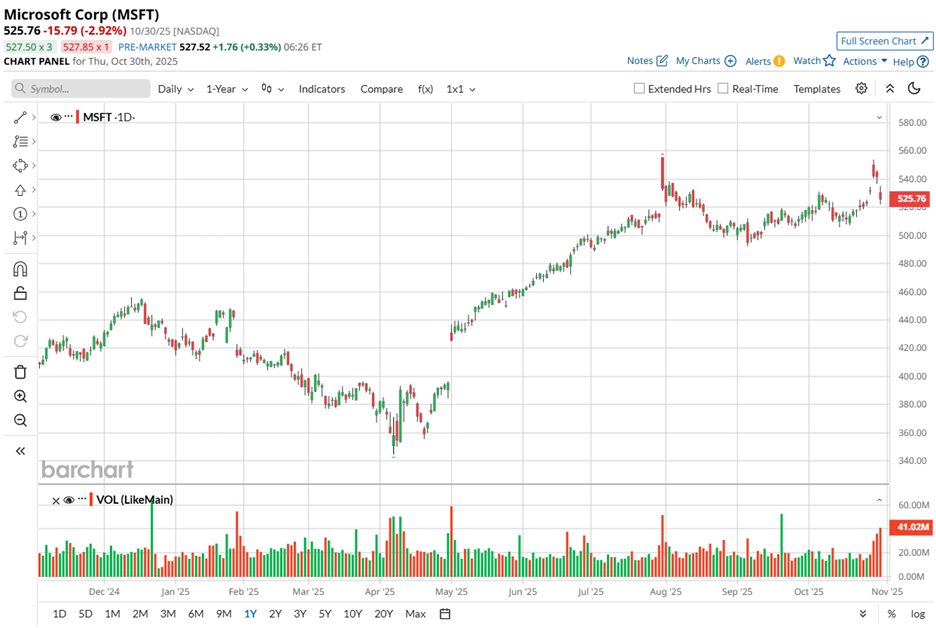Select the 2Y time range
Screen dimensions: 936x628
pyautogui.click(x=275, y=614)
